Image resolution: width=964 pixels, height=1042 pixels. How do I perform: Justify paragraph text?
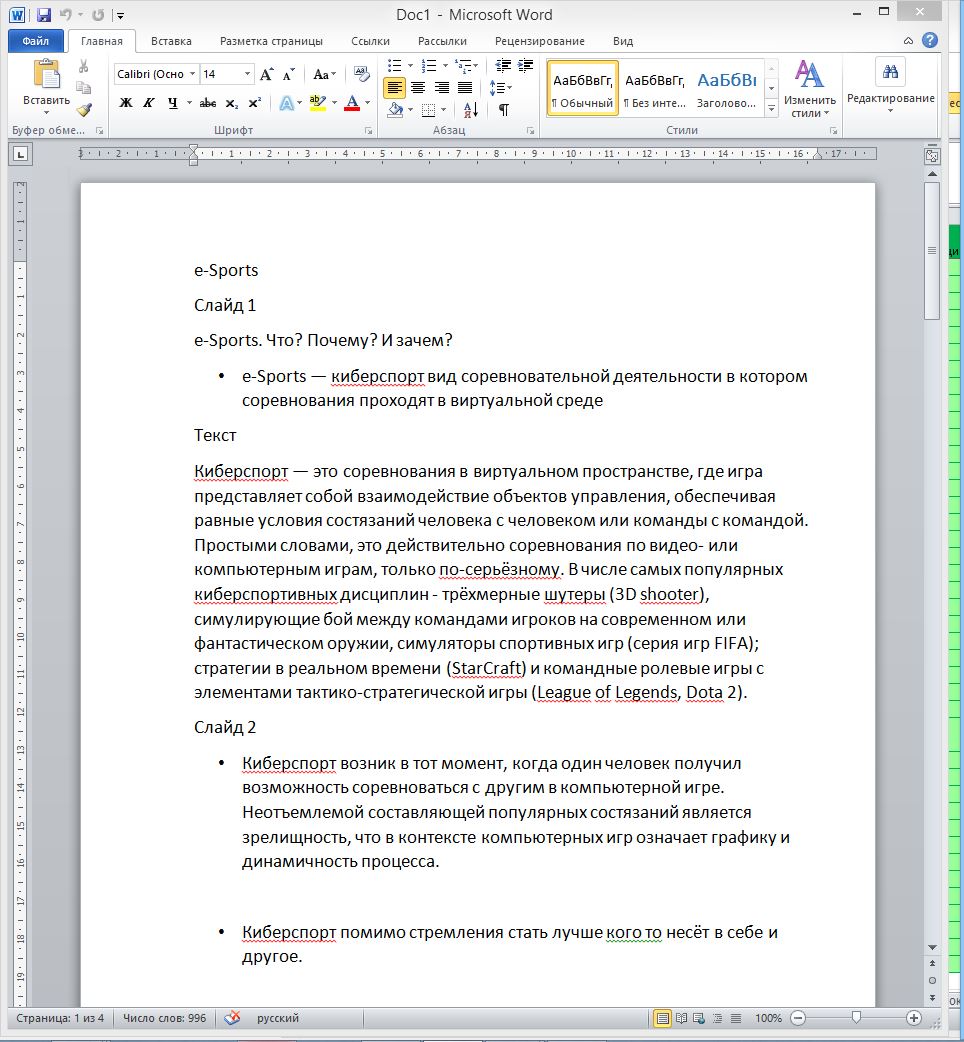click(464, 88)
